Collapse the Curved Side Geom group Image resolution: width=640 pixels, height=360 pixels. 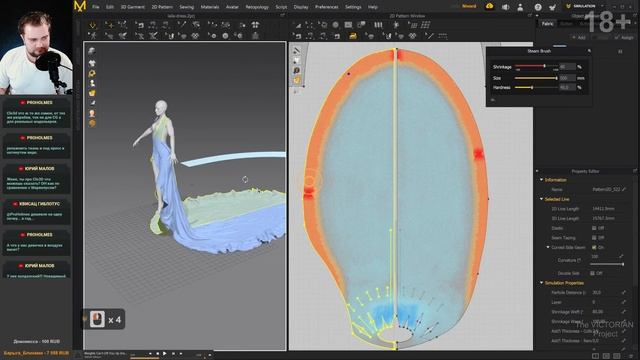548,247
